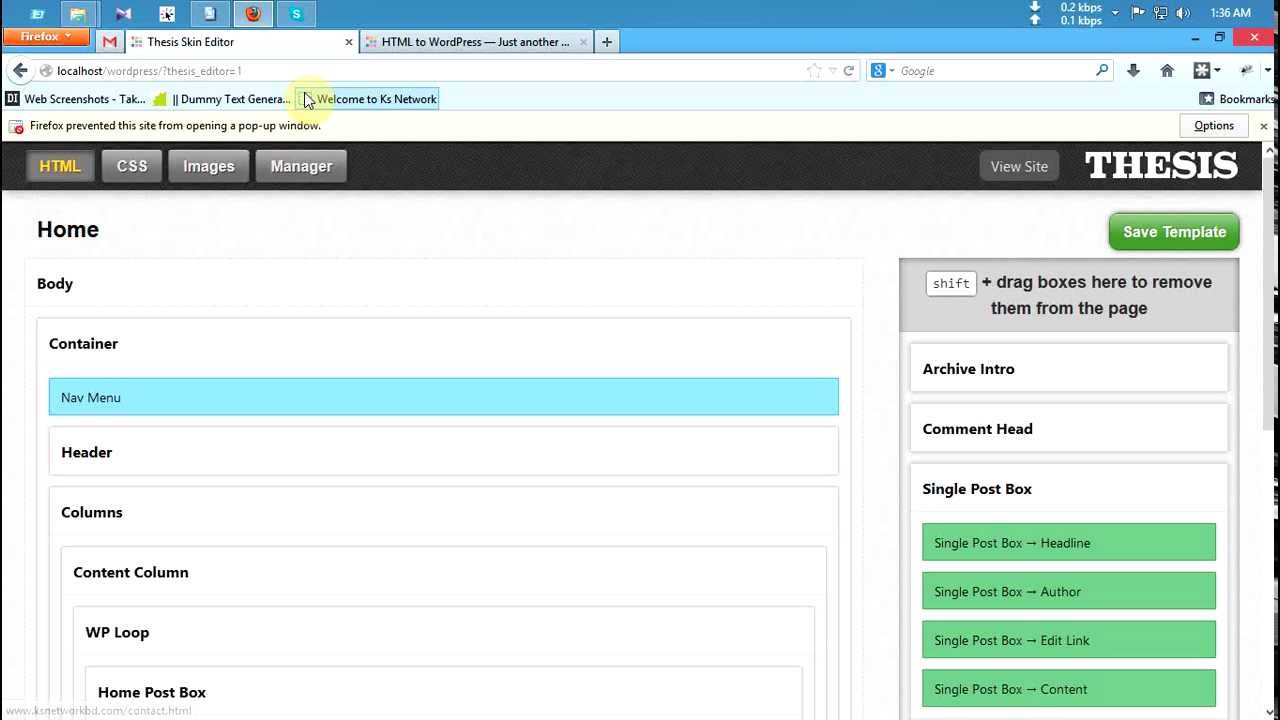Select the Content Column box
The height and width of the screenshot is (720, 1280).
click(x=131, y=572)
